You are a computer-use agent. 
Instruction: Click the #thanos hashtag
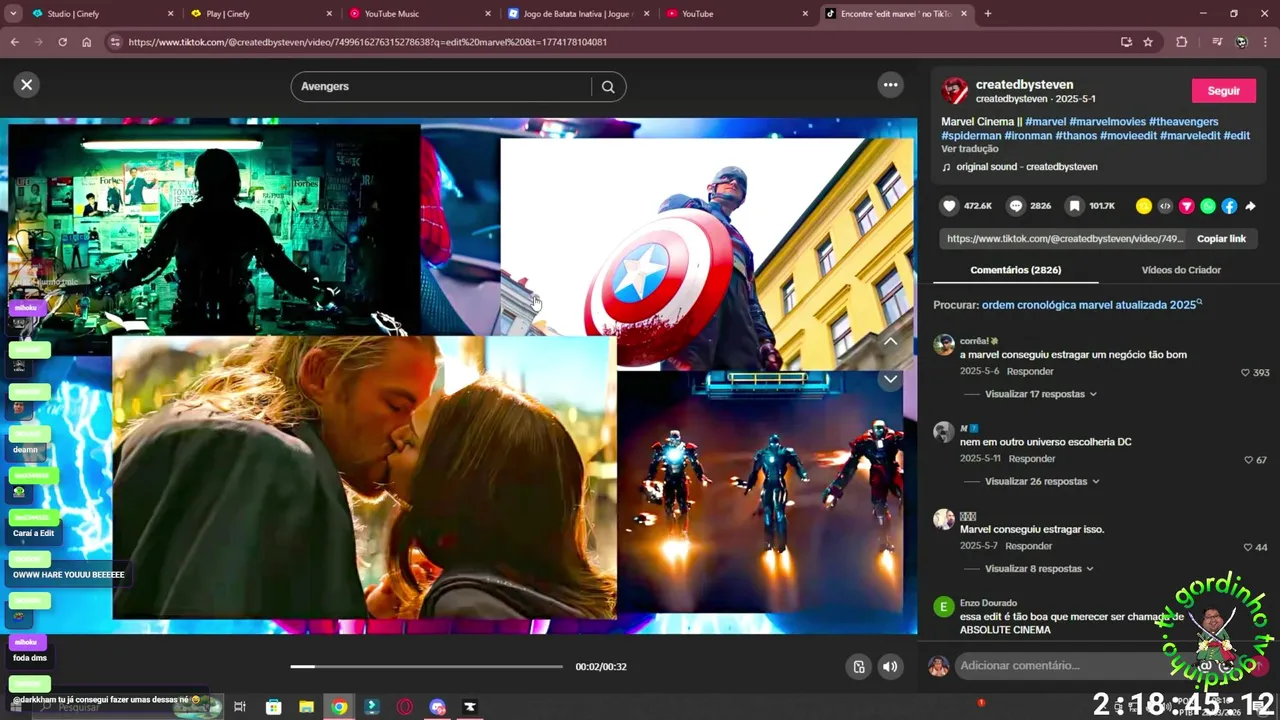click(1078, 136)
